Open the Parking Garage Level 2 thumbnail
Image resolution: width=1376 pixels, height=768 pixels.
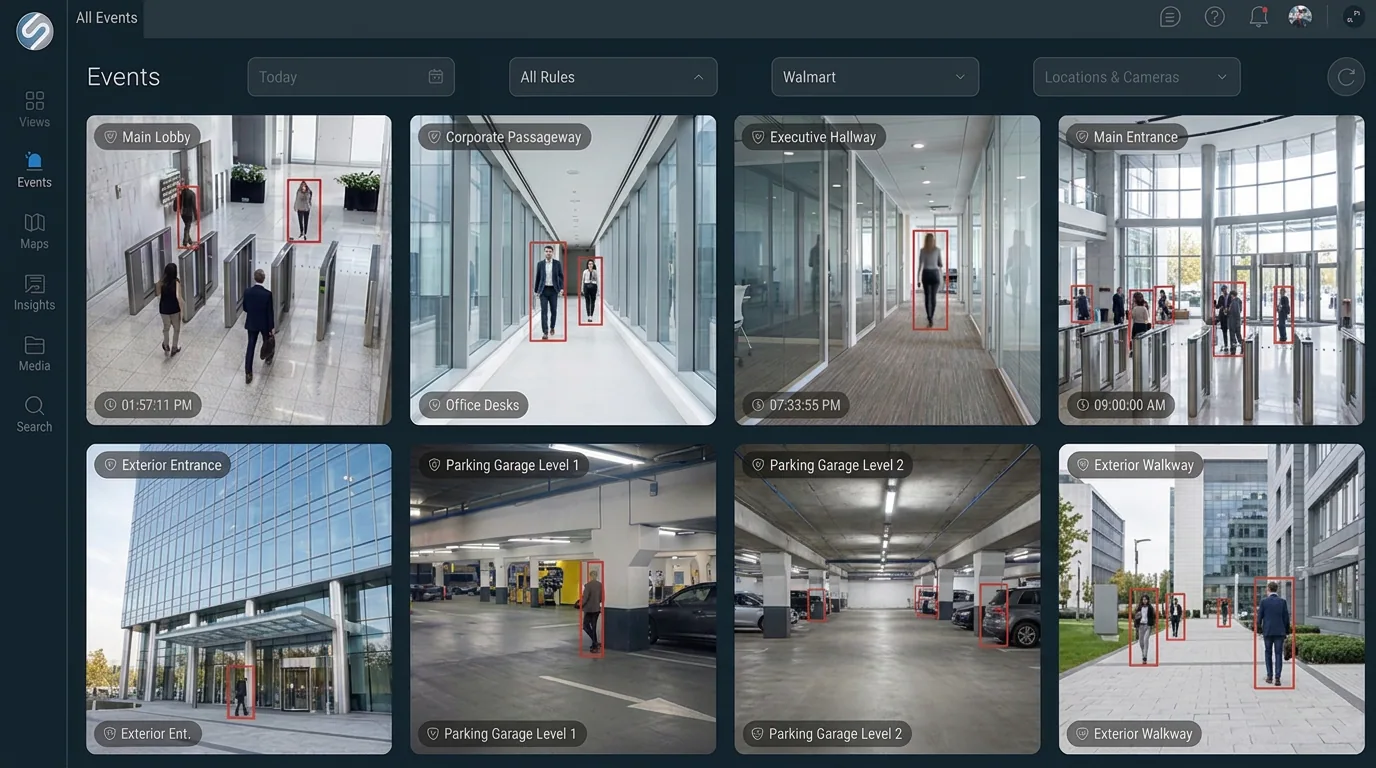[887, 599]
